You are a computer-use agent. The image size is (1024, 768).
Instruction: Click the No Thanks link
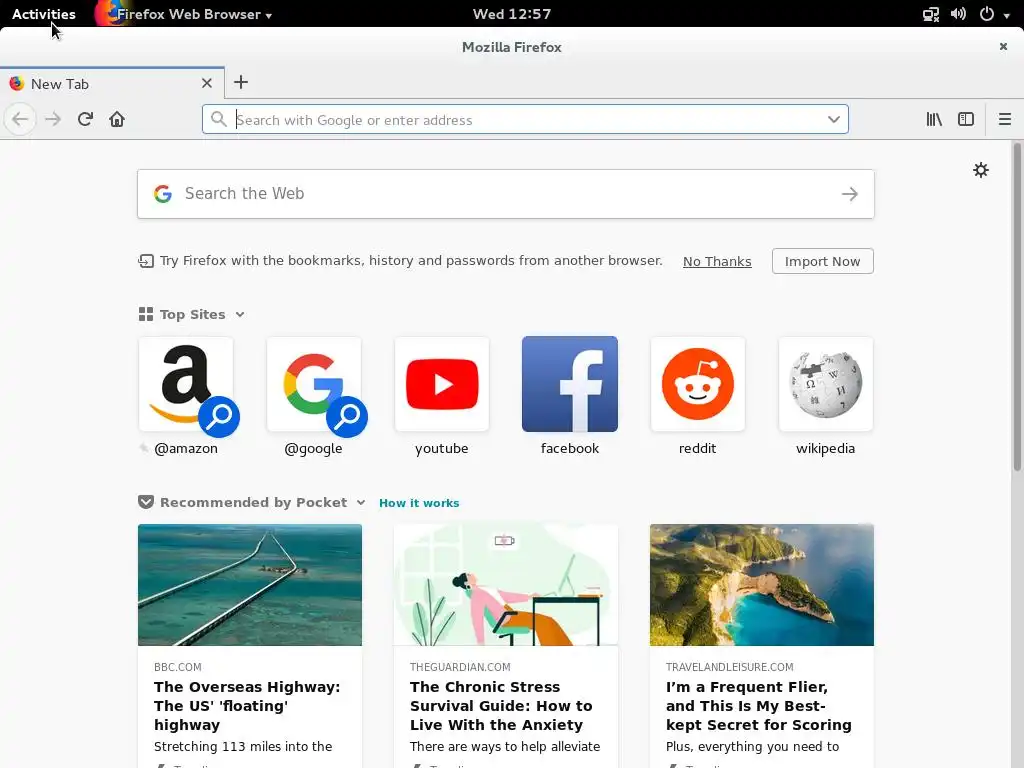717,261
